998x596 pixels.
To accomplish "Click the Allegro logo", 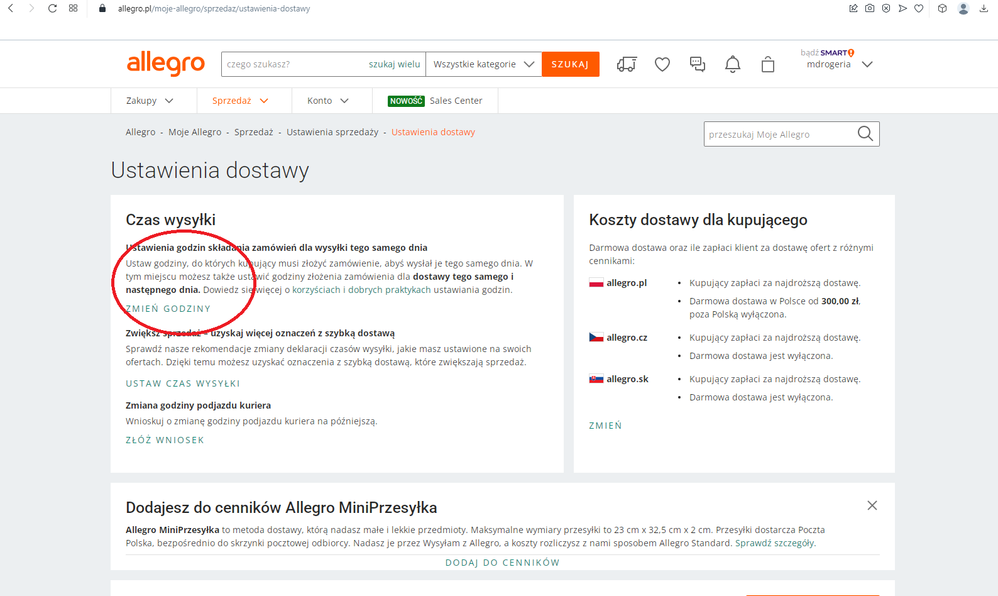I will [x=165, y=64].
